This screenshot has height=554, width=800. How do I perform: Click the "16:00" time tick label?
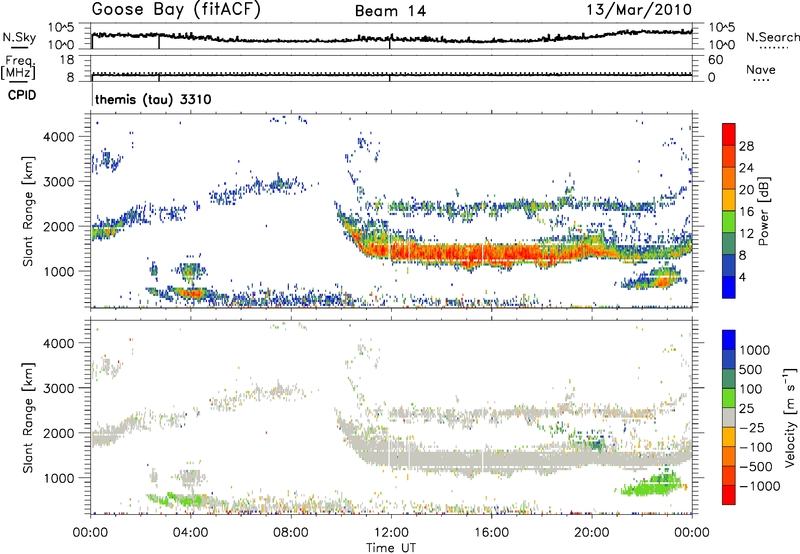(x=491, y=533)
